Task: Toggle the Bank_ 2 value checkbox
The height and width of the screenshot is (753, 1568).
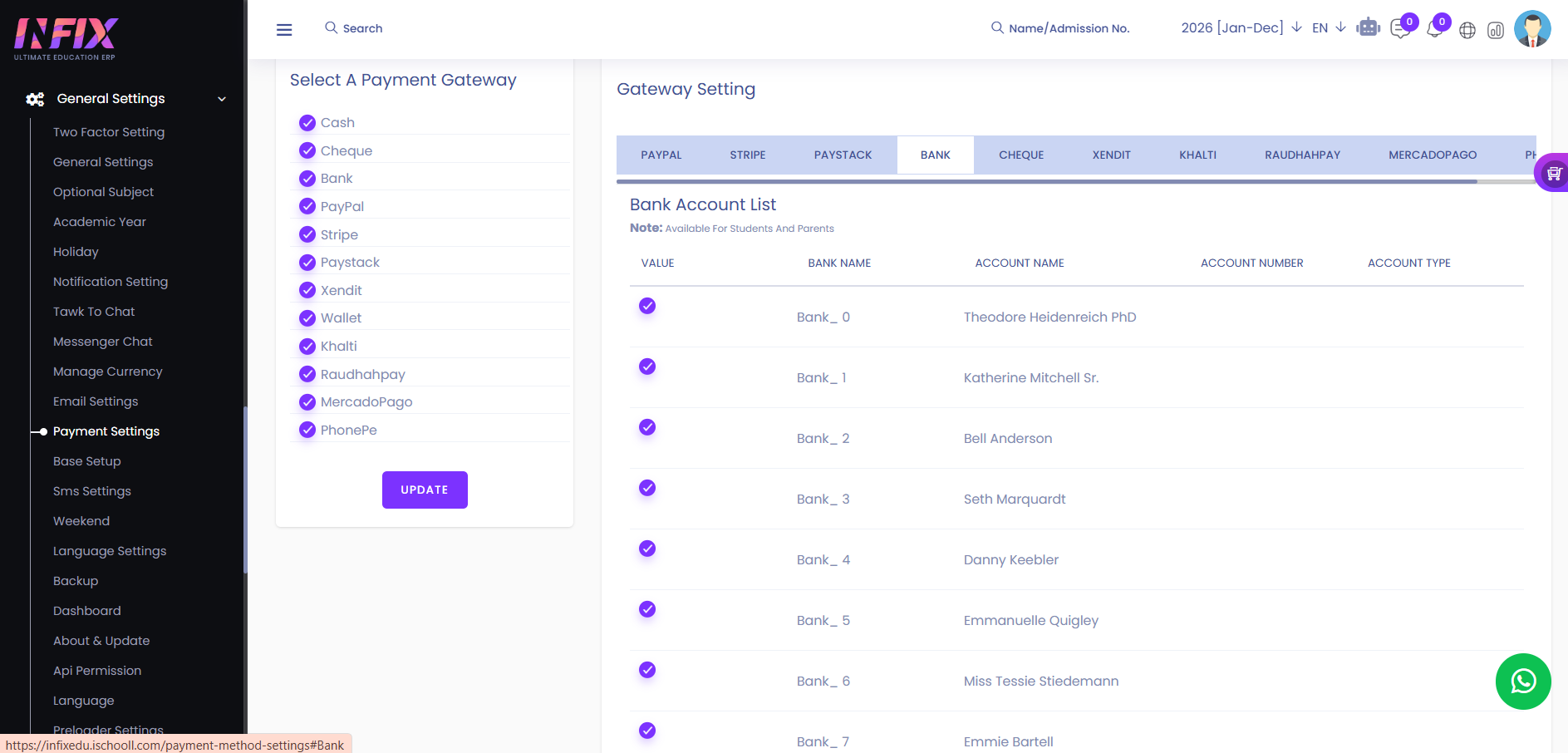Action: 647,427
